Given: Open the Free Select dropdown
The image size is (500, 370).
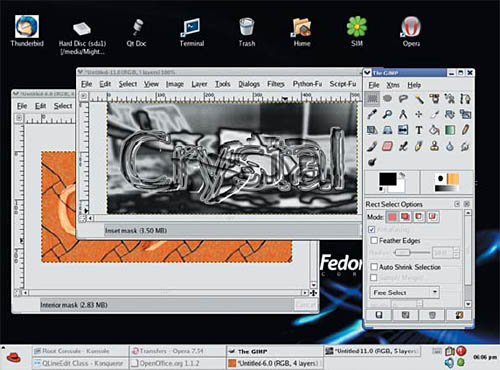Looking at the screenshot, I should (x=404, y=293).
